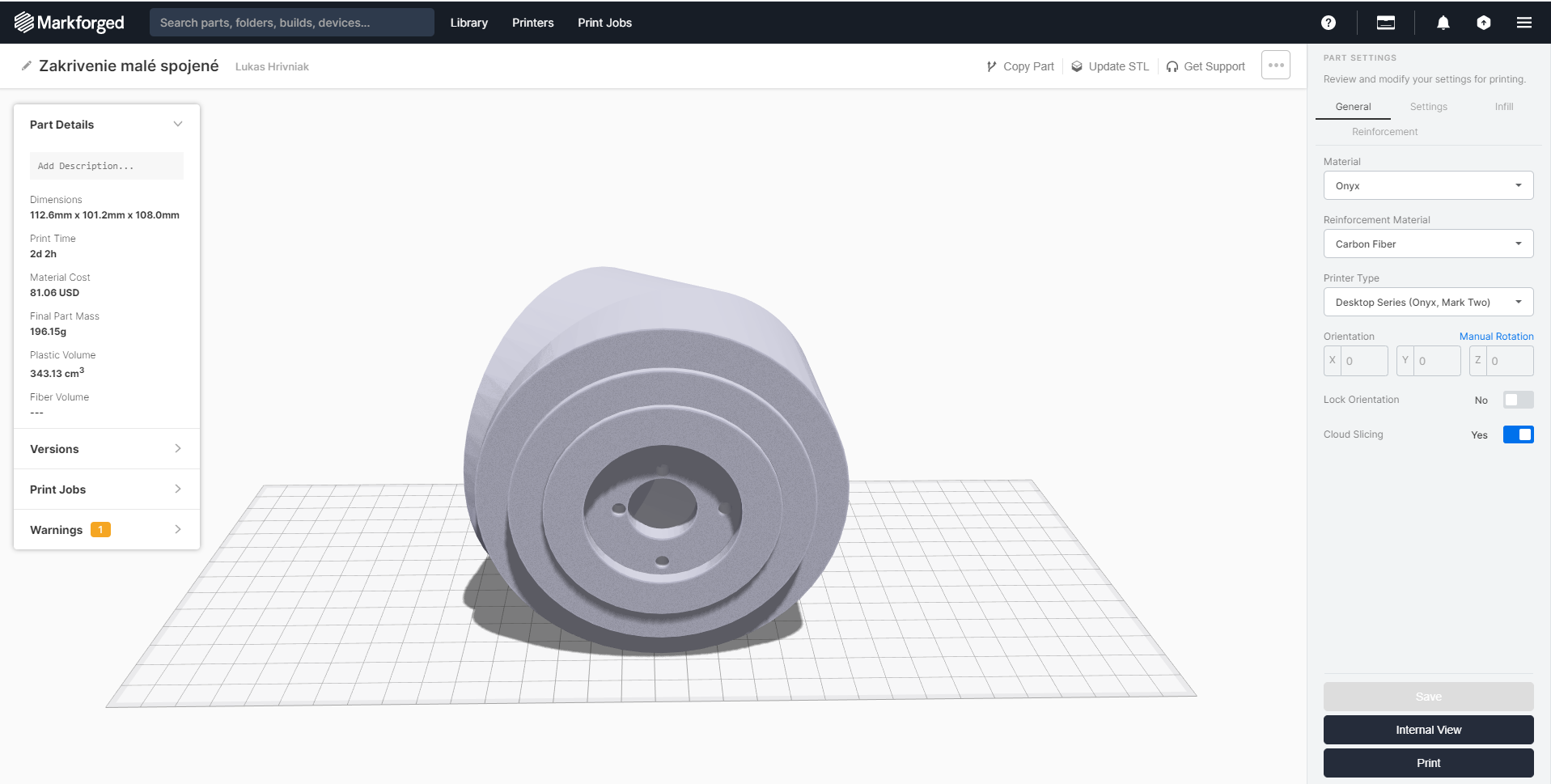Open Reinforcement Material dropdown Carbon Fiber

pos(1428,244)
